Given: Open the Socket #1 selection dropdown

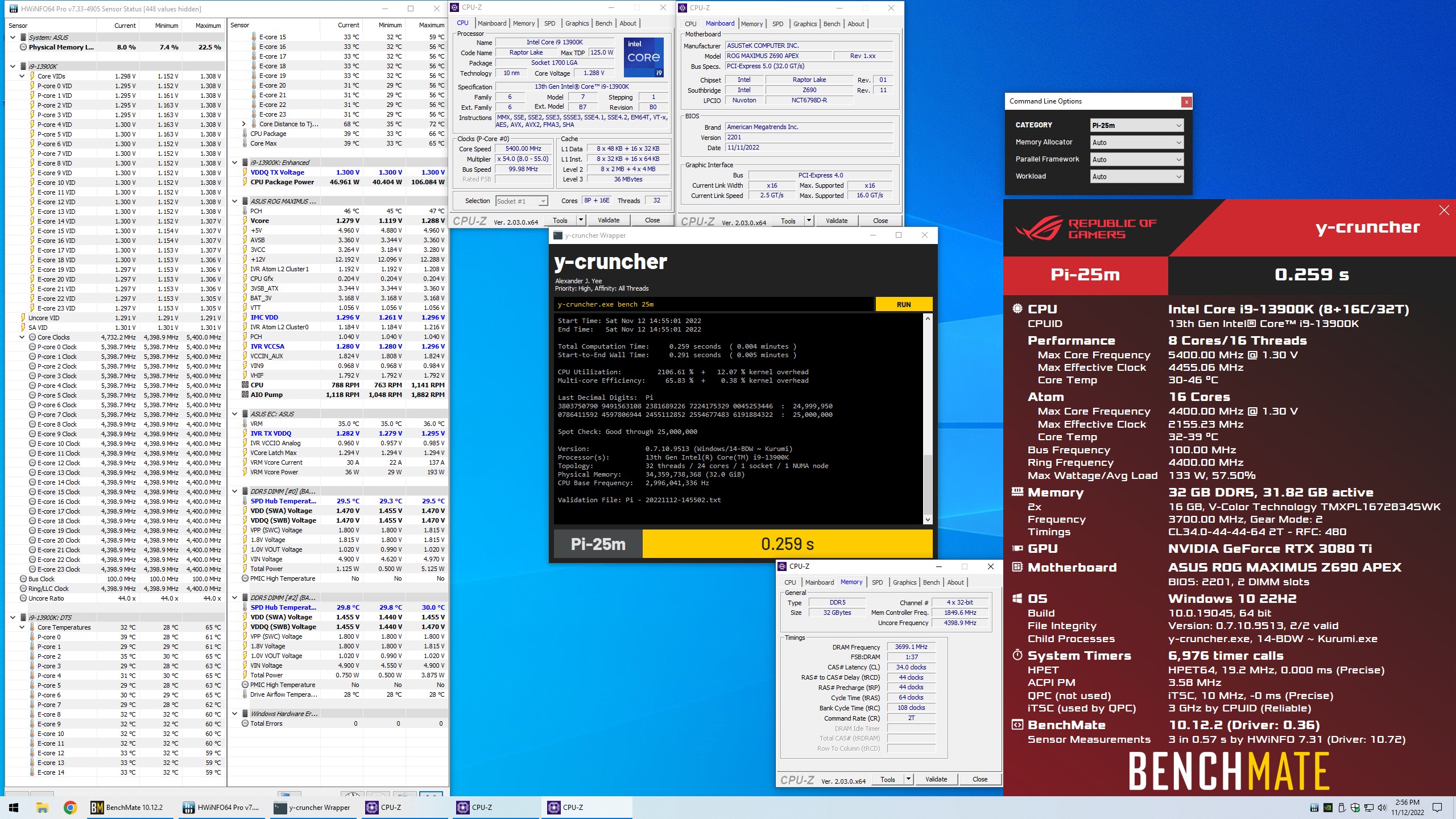Looking at the screenshot, I should (x=522, y=201).
